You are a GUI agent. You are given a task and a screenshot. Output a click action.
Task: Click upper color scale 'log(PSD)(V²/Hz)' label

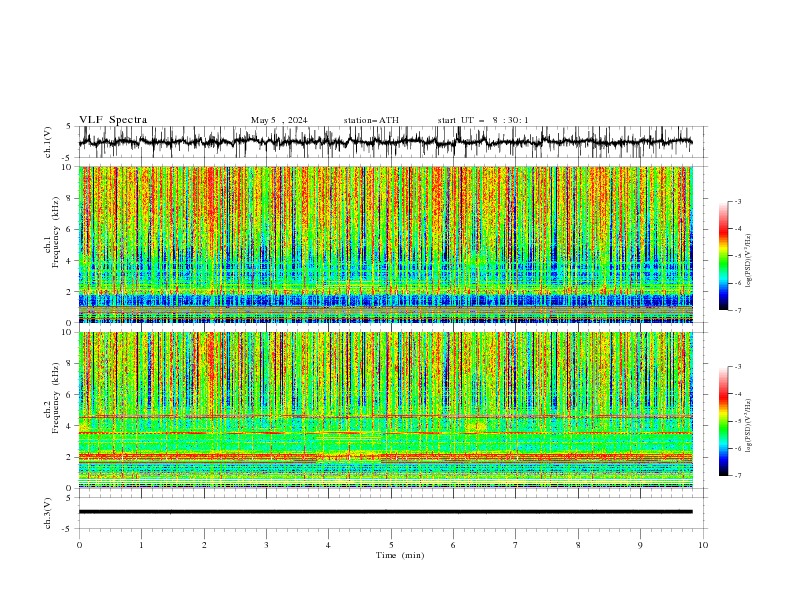click(749, 261)
